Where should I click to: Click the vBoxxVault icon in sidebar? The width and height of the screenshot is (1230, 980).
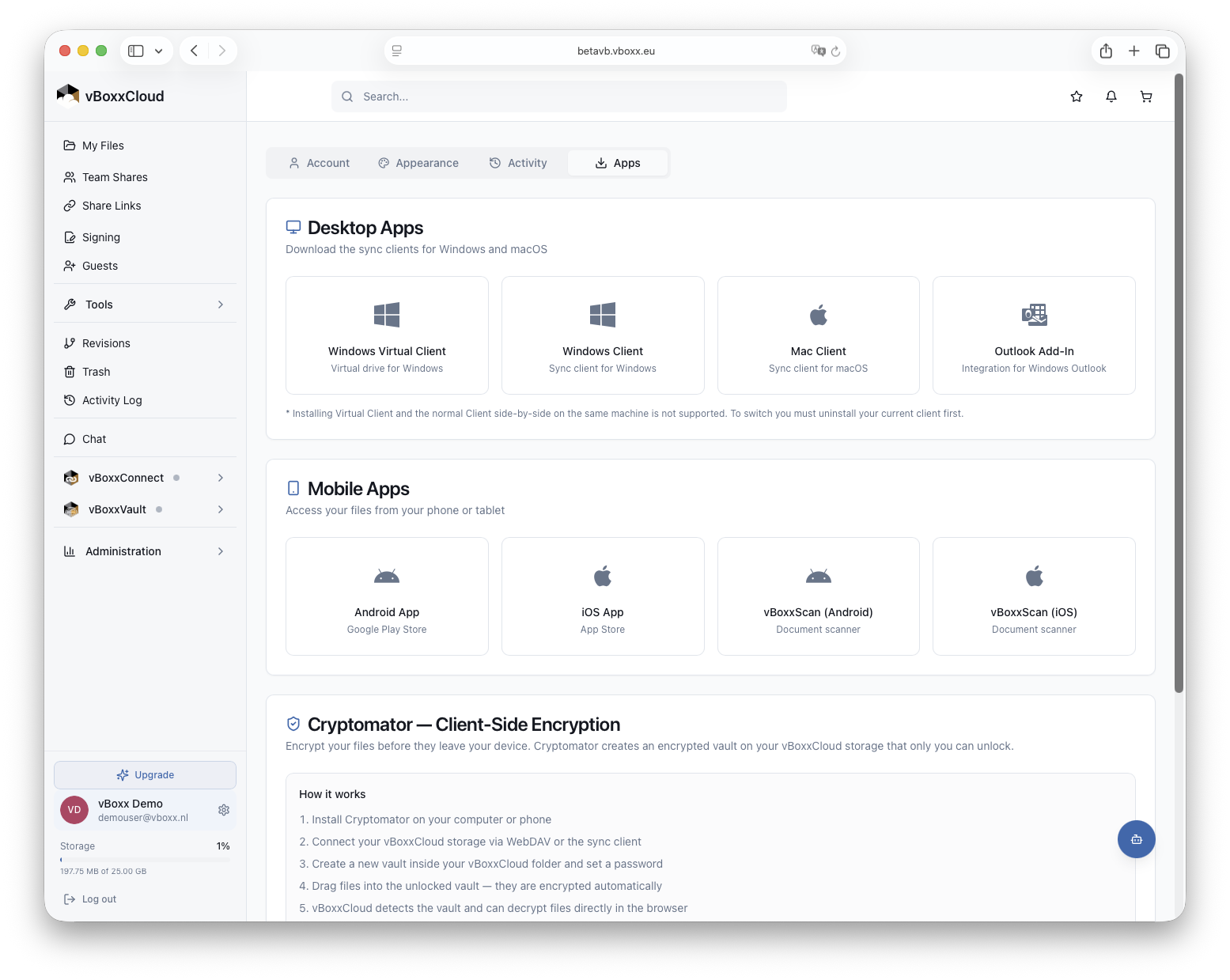71,509
